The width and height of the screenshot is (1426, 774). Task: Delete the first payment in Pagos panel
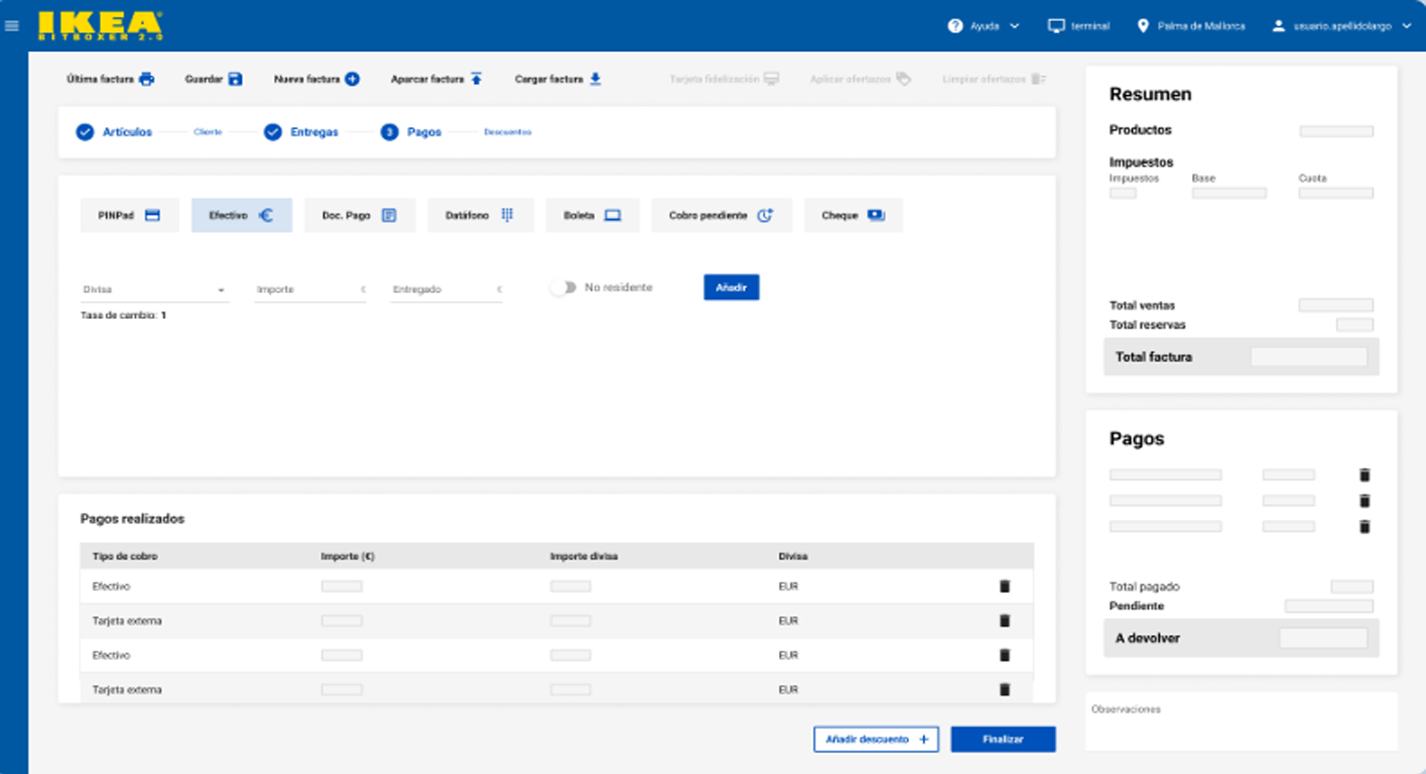click(1364, 475)
